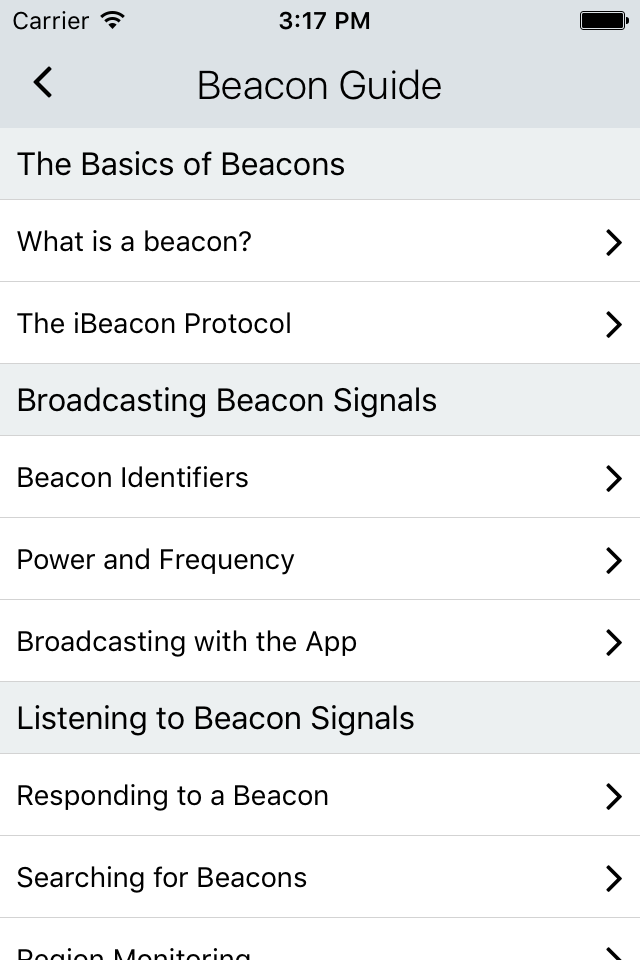Open 'The iBeacon Protocol' entry
Screen dimensions: 640x960
pyautogui.click(x=320, y=323)
